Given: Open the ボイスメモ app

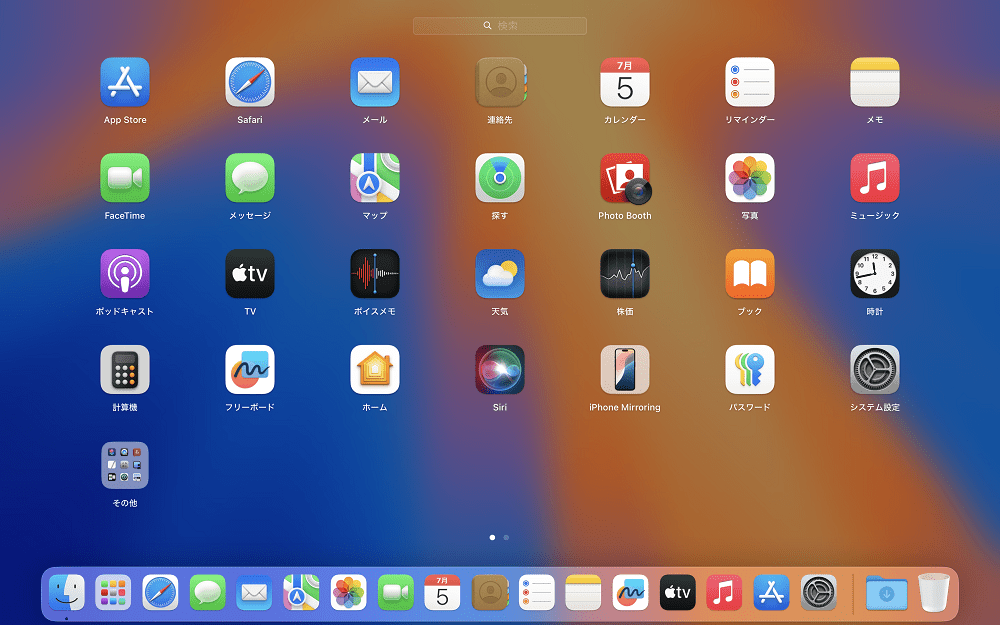Looking at the screenshot, I should coord(375,274).
